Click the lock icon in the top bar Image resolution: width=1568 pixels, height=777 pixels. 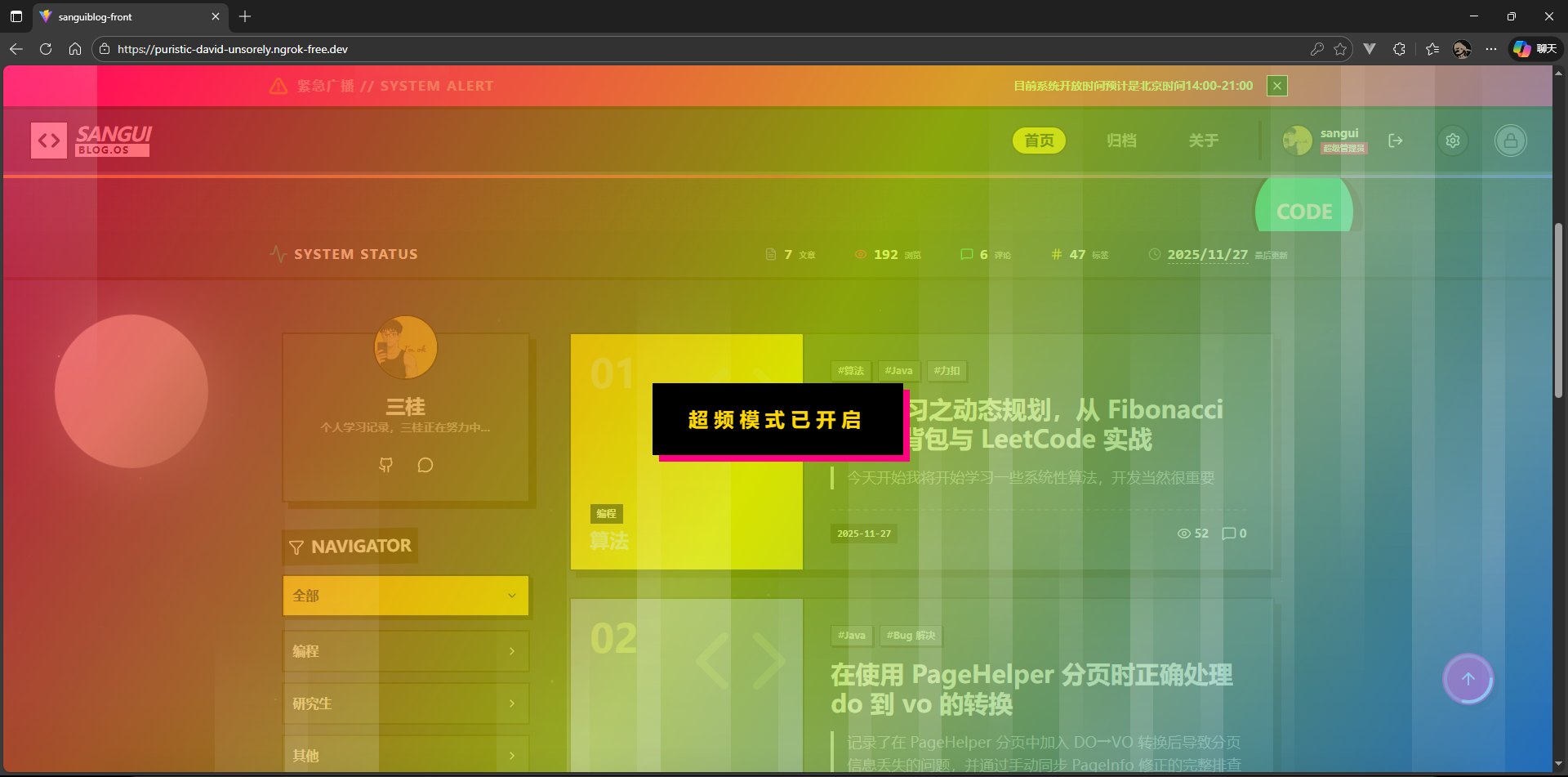pos(1511,140)
